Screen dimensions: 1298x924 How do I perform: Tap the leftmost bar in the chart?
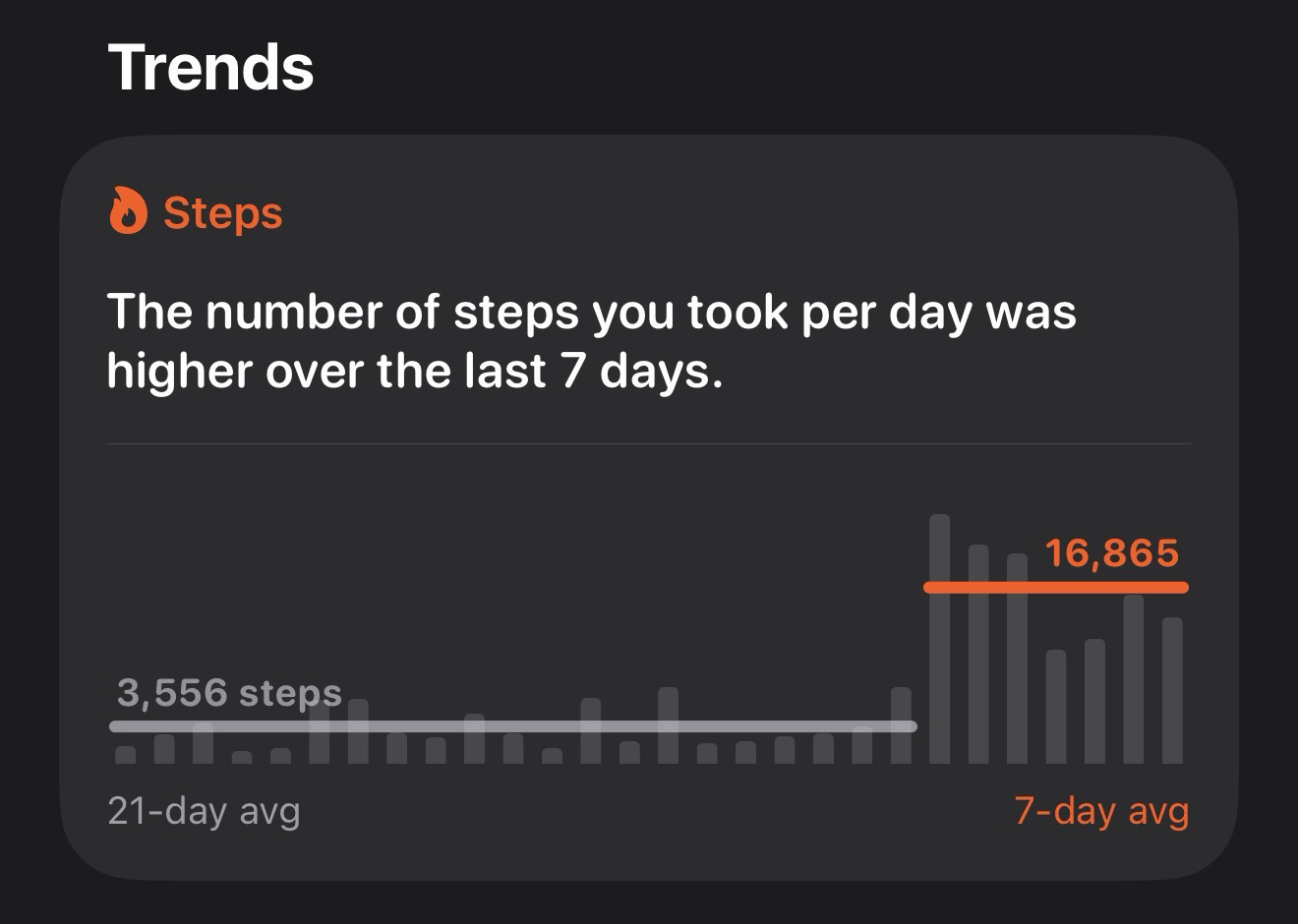click(x=126, y=755)
